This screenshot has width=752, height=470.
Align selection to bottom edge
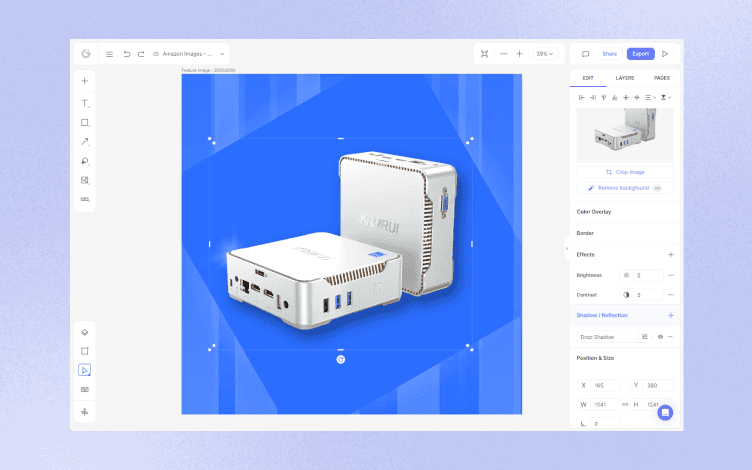click(x=614, y=97)
